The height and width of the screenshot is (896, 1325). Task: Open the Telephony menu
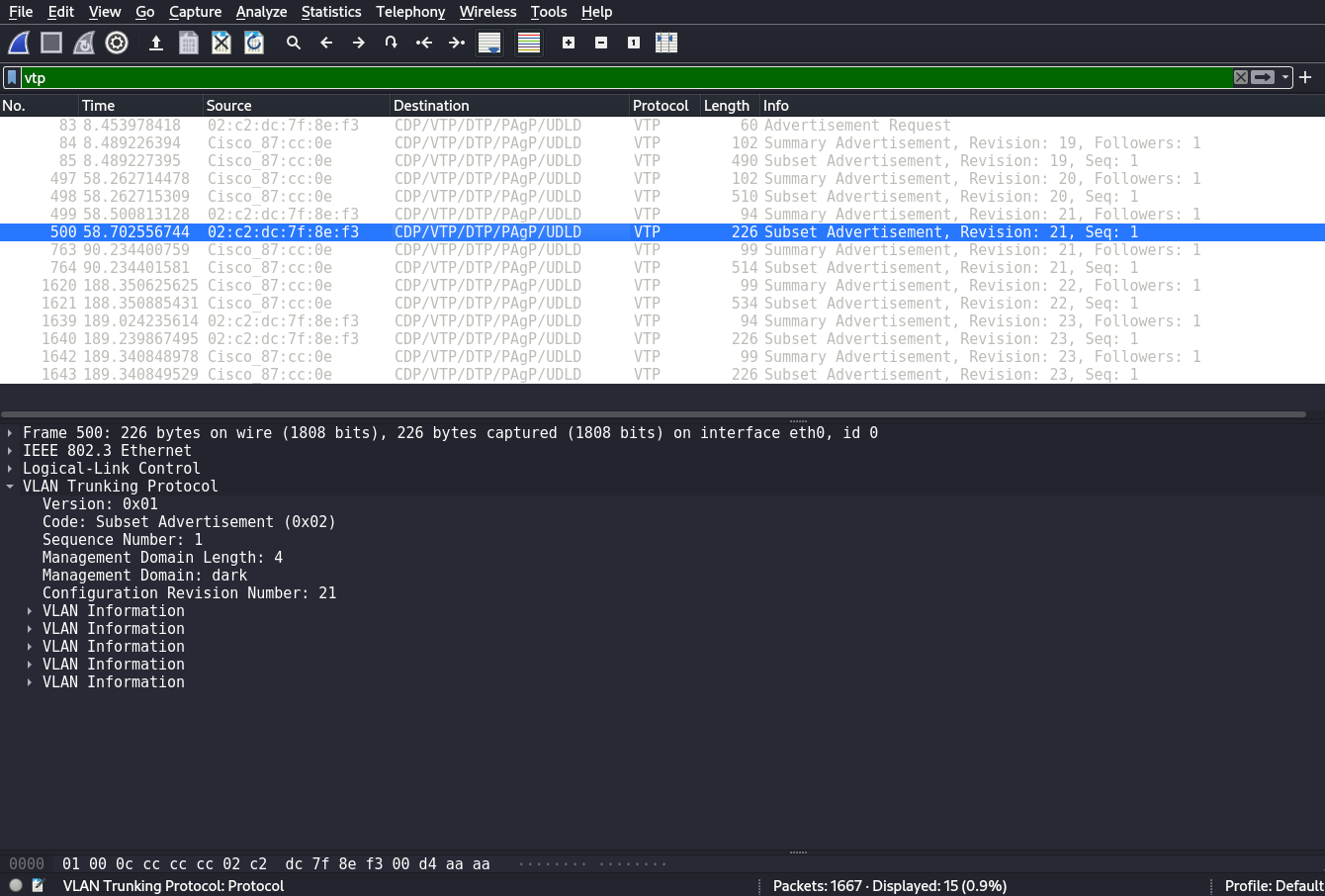coord(410,12)
